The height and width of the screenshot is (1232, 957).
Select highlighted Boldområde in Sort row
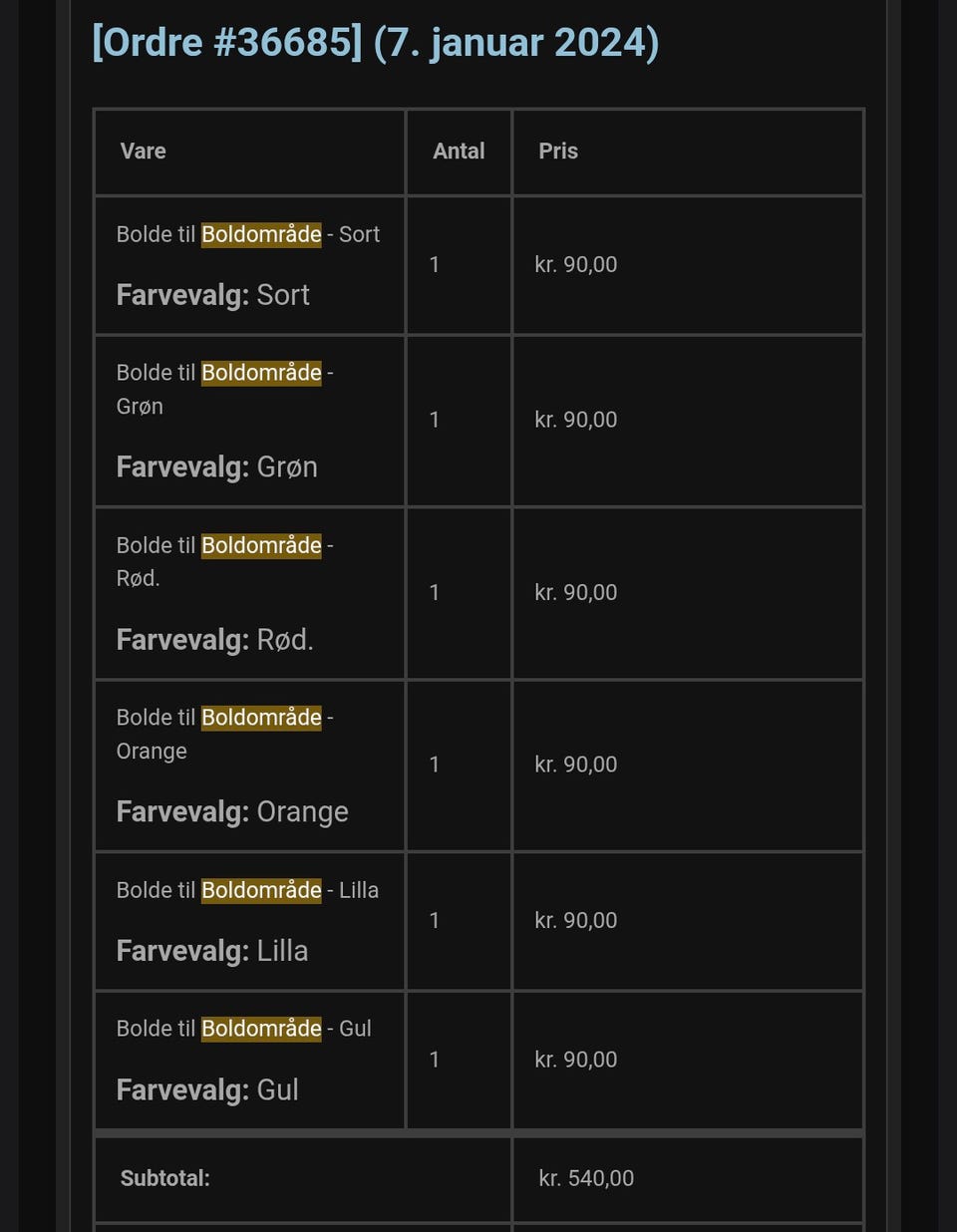pyautogui.click(x=261, y=234)
